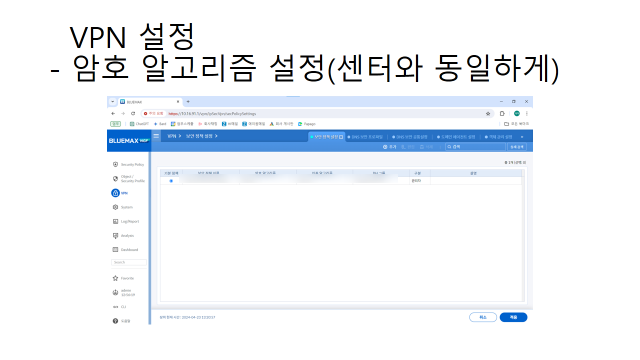640x360 pixels.
Task: Switch to the domain whitelist settings tab
Action: coord(456,137)
